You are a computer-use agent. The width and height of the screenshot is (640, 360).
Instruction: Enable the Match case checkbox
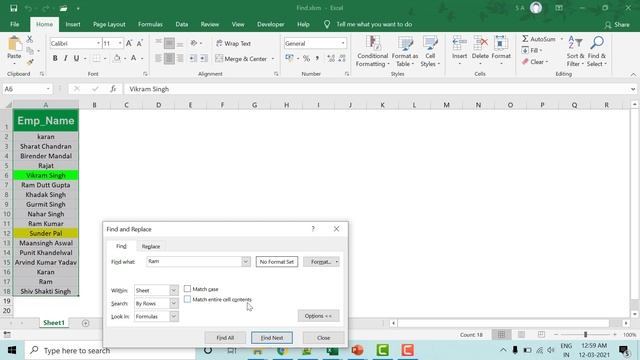[187, 289]
